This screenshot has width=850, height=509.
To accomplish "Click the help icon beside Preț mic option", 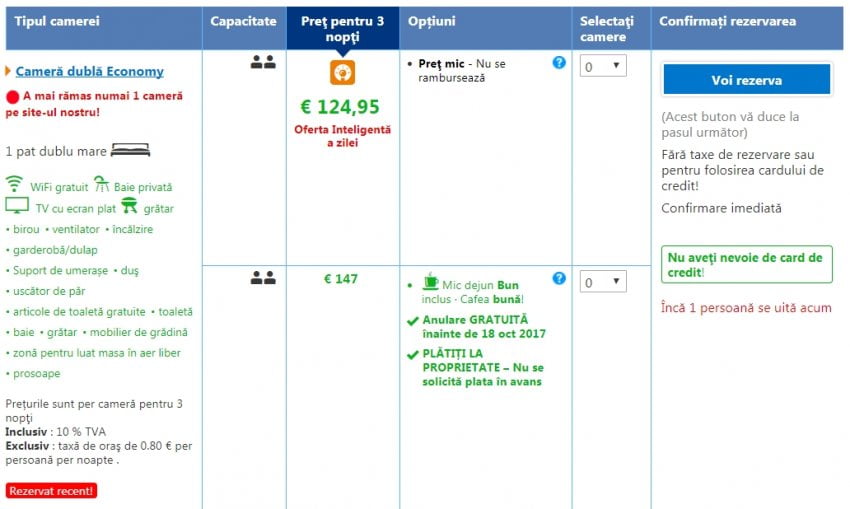I will [559, 62].
